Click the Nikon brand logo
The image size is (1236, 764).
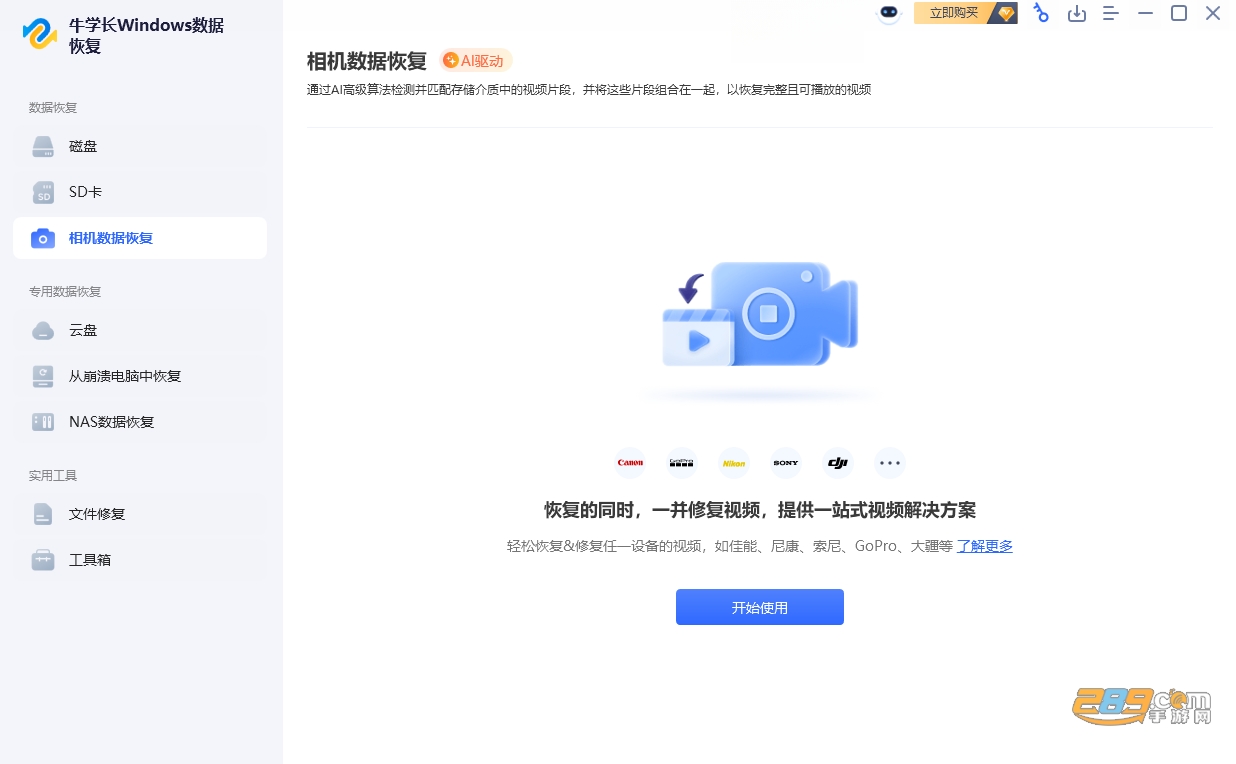coord(734,463)
